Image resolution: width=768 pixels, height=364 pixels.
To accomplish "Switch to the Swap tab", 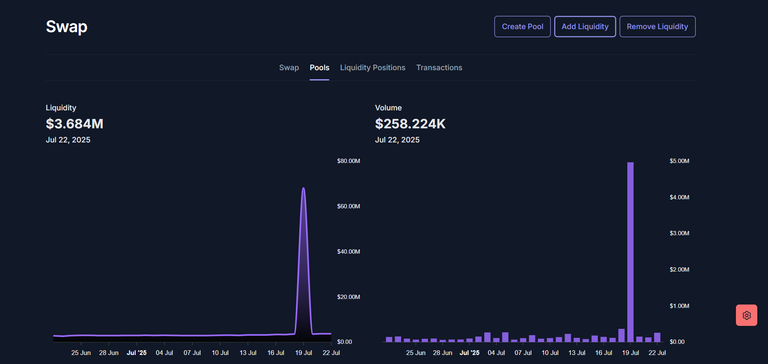I will [289, 68].
